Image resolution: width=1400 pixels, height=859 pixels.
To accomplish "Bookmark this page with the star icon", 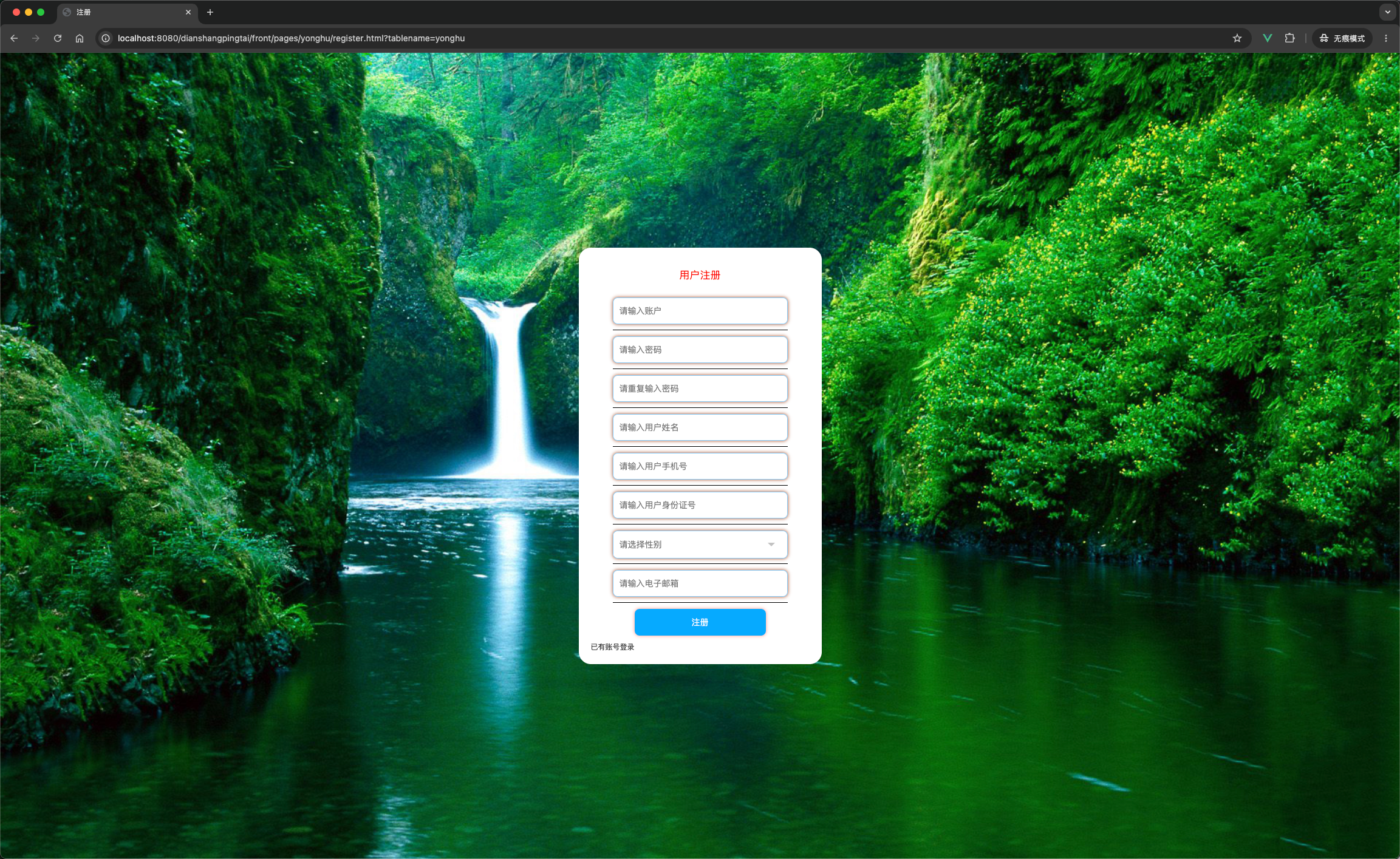I will click(1237, 38).
